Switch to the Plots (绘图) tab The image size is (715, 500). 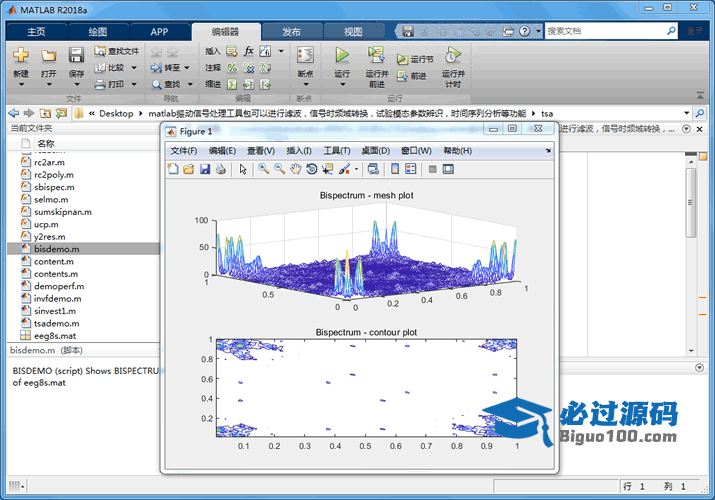click(x=98, y=31)
